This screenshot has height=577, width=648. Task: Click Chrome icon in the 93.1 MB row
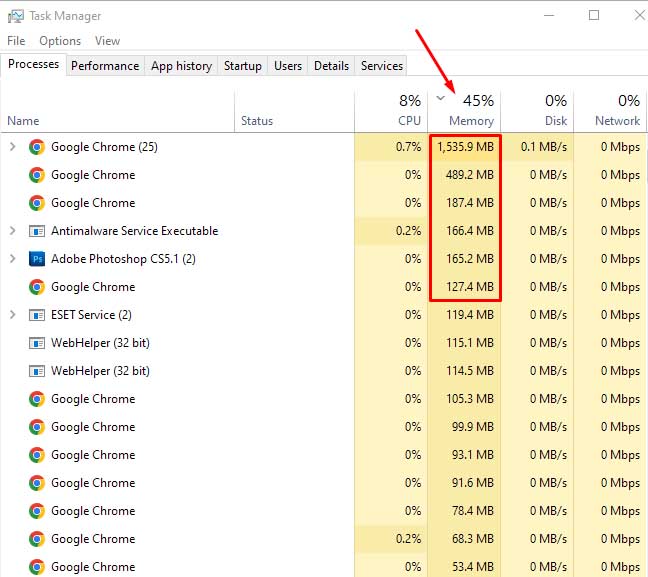tap(37, 455)
